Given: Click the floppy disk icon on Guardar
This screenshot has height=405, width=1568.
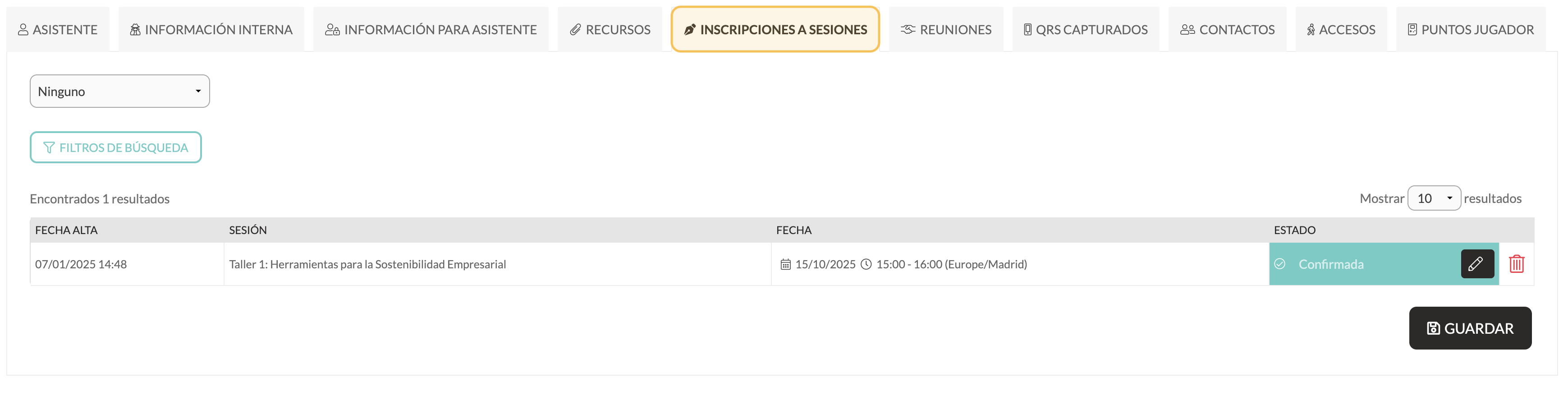Looking at the screenshot, I should click(1433, 328).
